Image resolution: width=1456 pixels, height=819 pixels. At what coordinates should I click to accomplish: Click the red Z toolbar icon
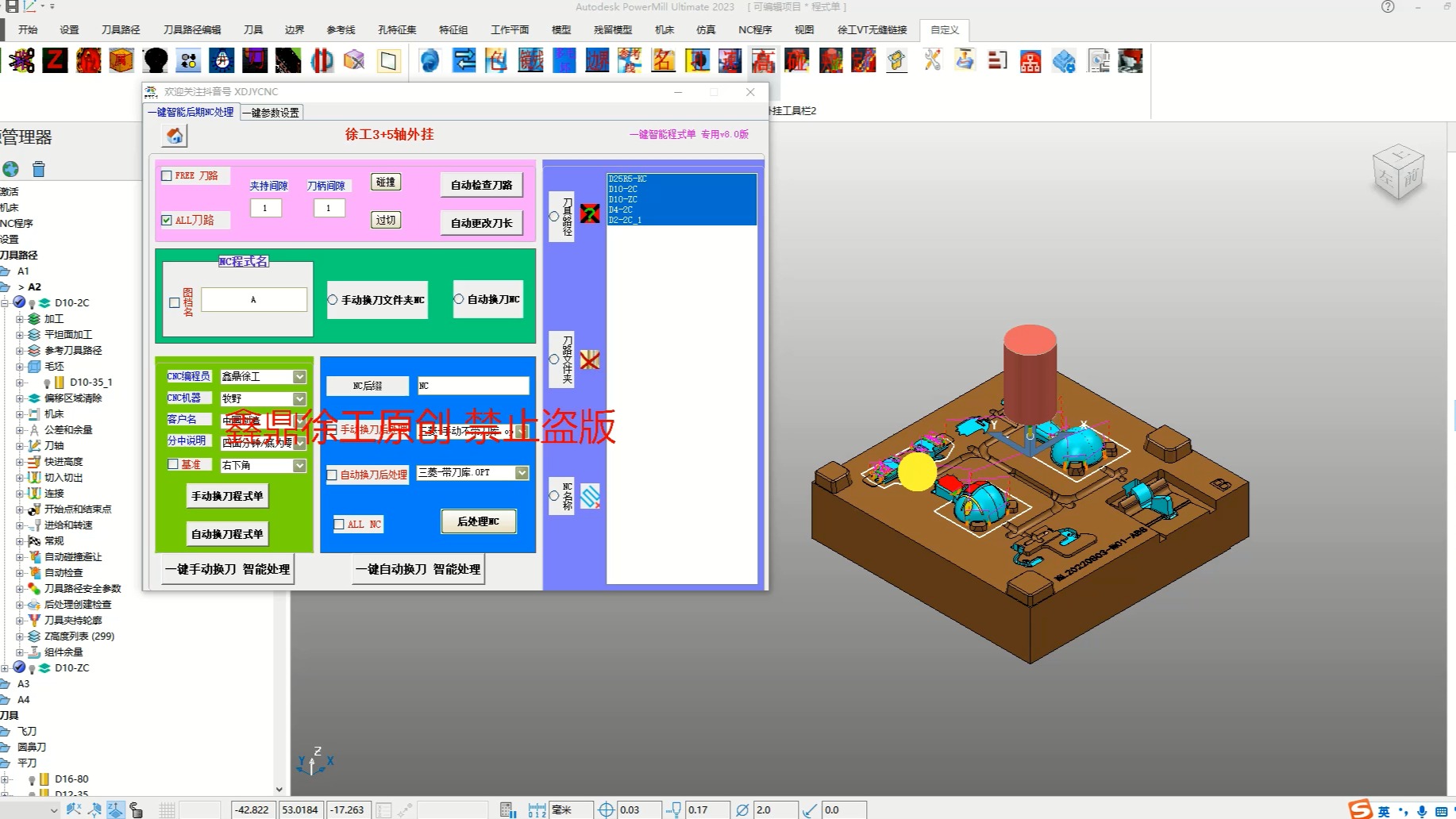(55, 60)
